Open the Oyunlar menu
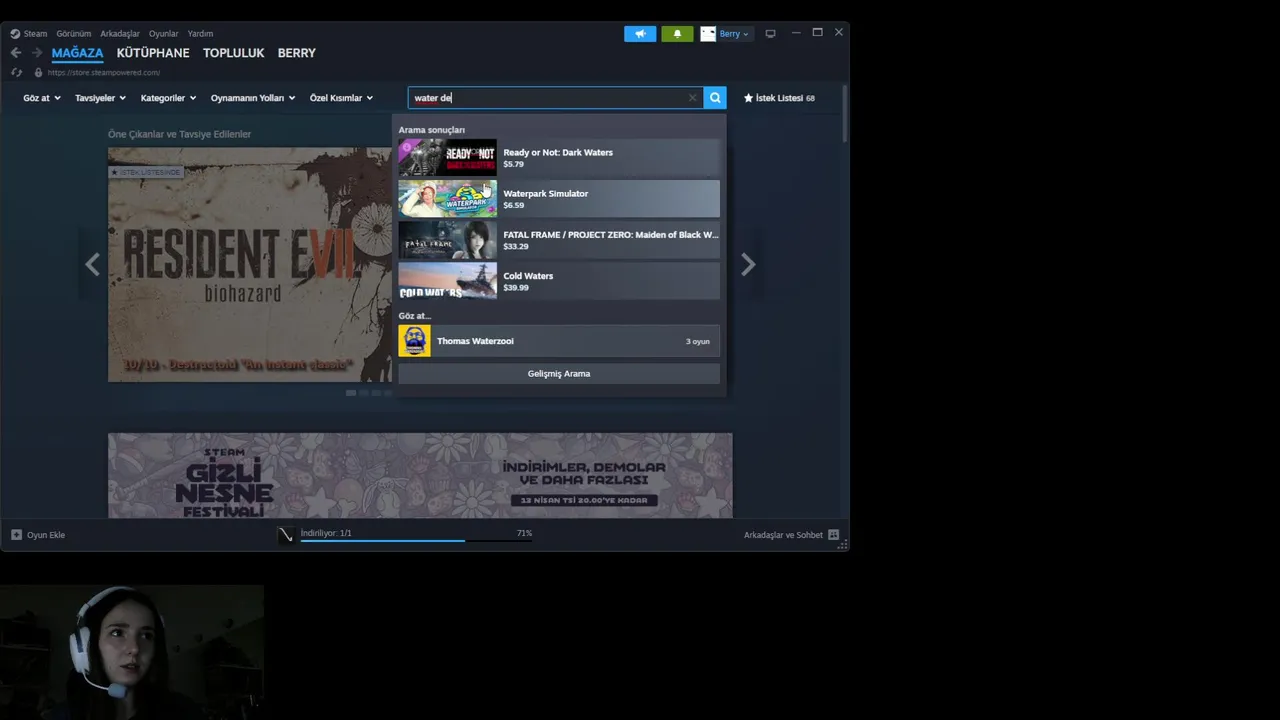 coord(163,33)
